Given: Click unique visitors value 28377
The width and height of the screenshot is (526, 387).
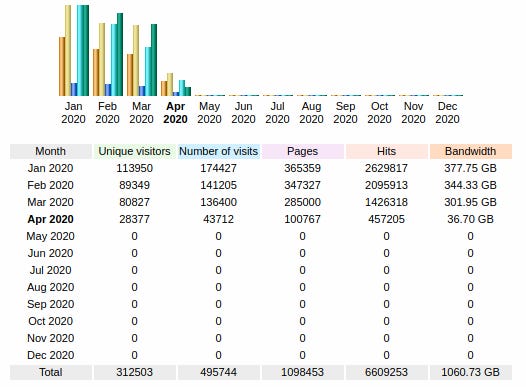Looking at the screenshot, I should [x=135, y=219].
